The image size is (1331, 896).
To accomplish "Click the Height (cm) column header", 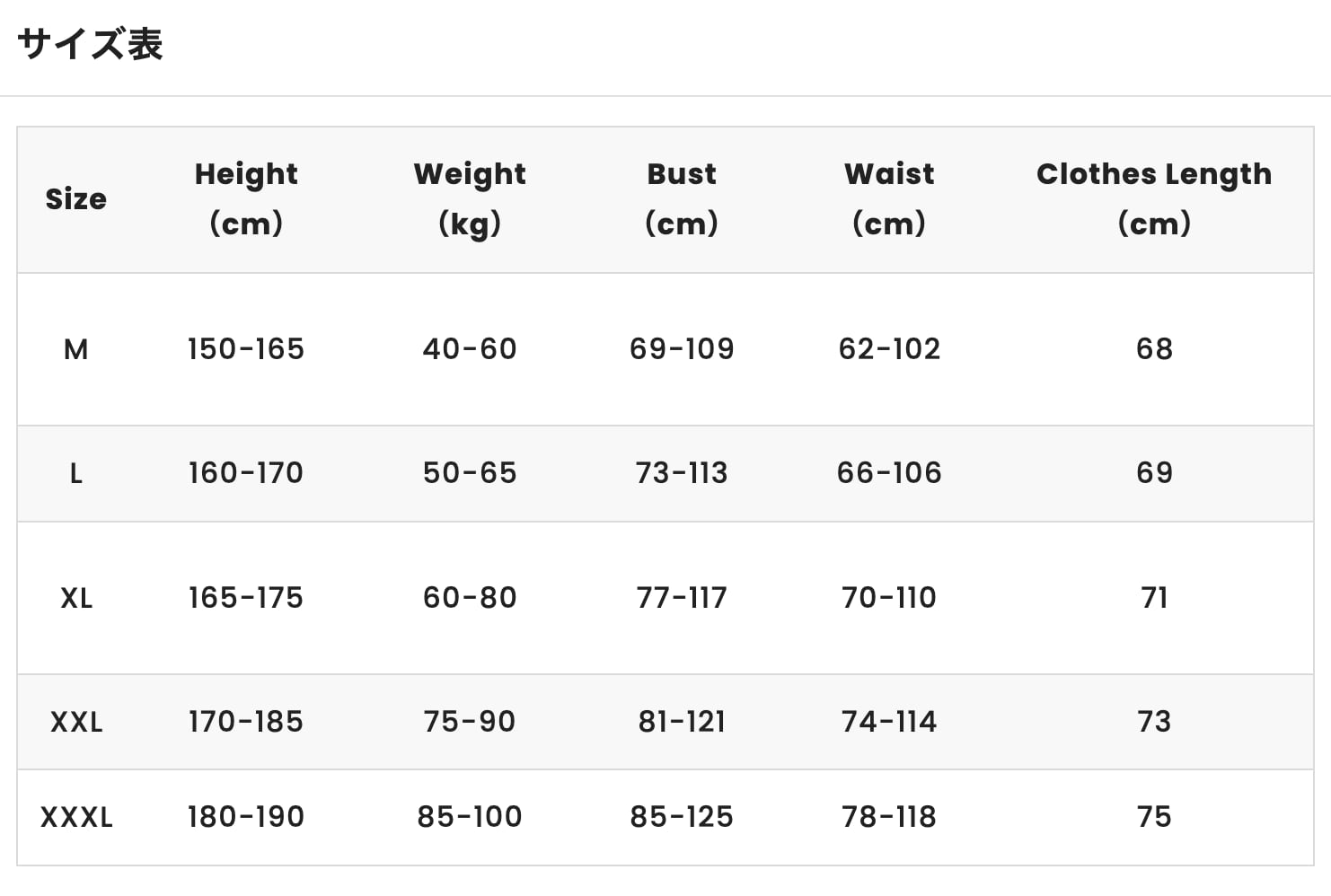I will tap(245, 198).
